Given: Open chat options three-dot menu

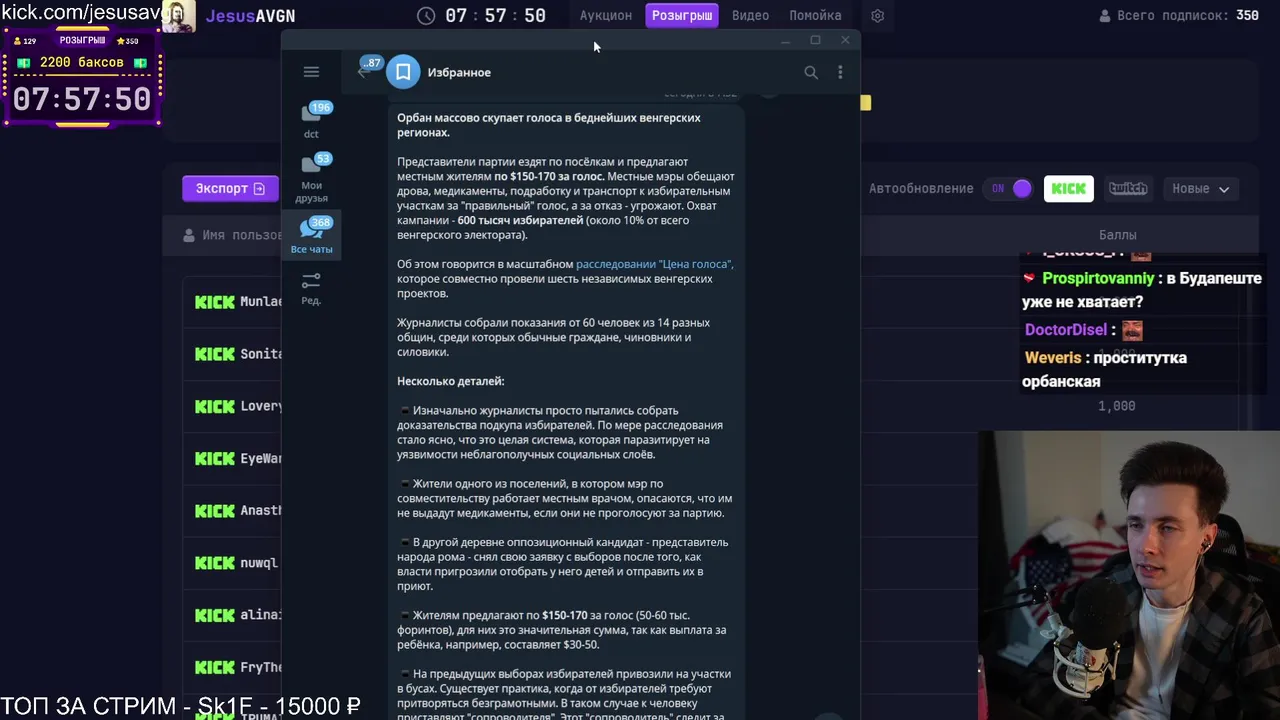Looking at the screenshot, I should tap(840, 72).
